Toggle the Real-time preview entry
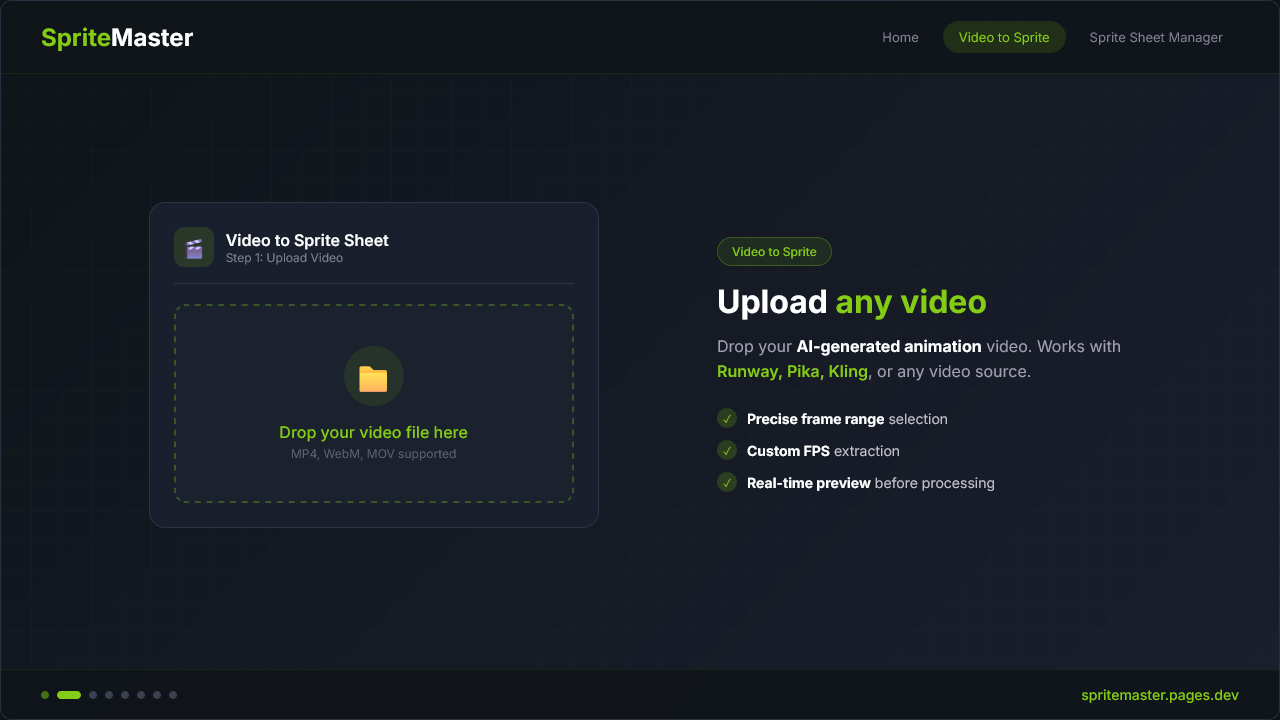Image resolution: width=1280 pixels, height=720 pixels. (x=871, y=483)
